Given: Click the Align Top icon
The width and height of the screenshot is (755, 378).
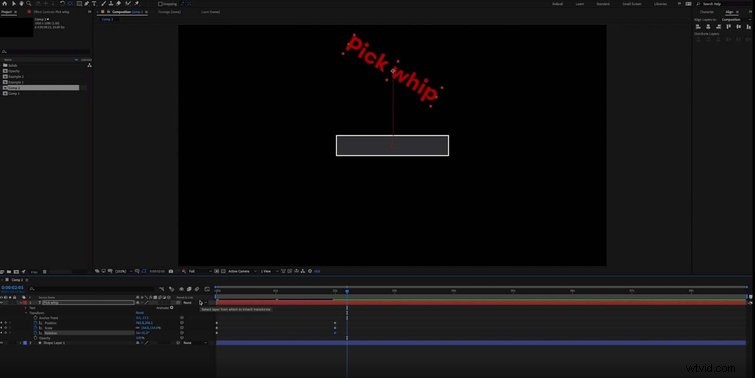Looking at the screenshot, I should pyautogui.click(x=729, y=27).
